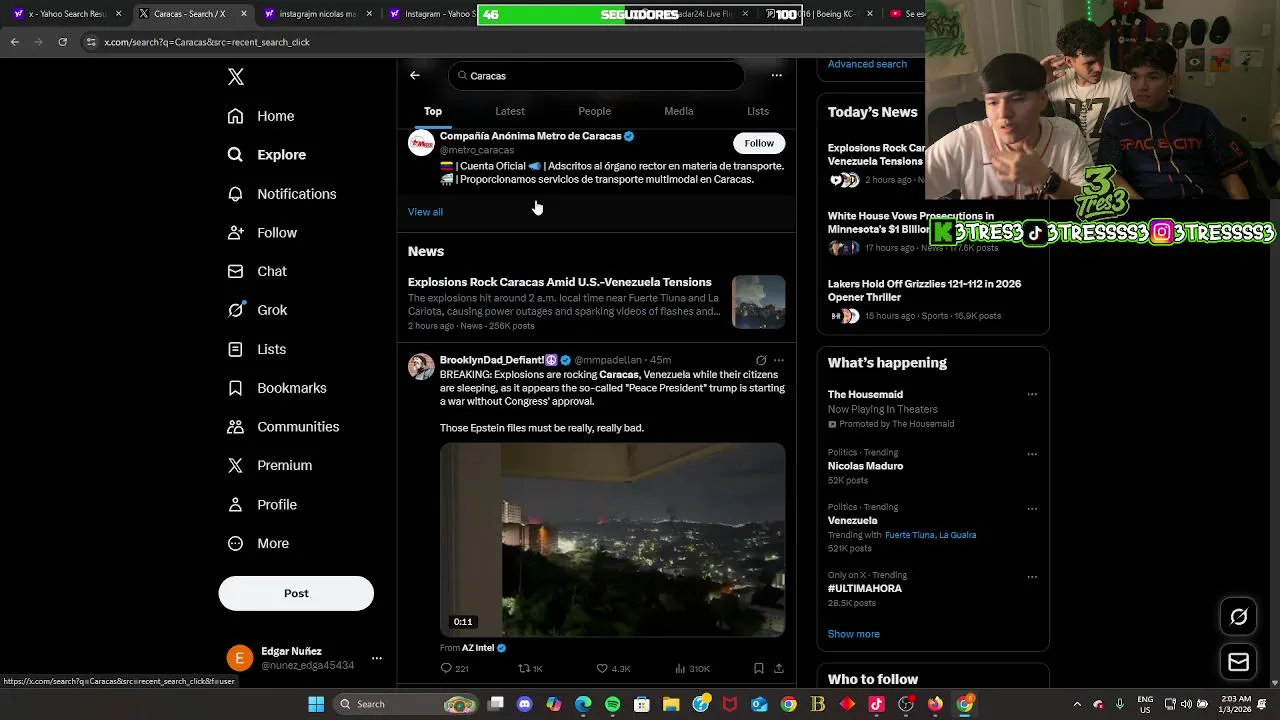Reply to BrooklynDad_Defiant post
Image resolution: width=1280 pixels, height=720 pixels.
(454, 668)
